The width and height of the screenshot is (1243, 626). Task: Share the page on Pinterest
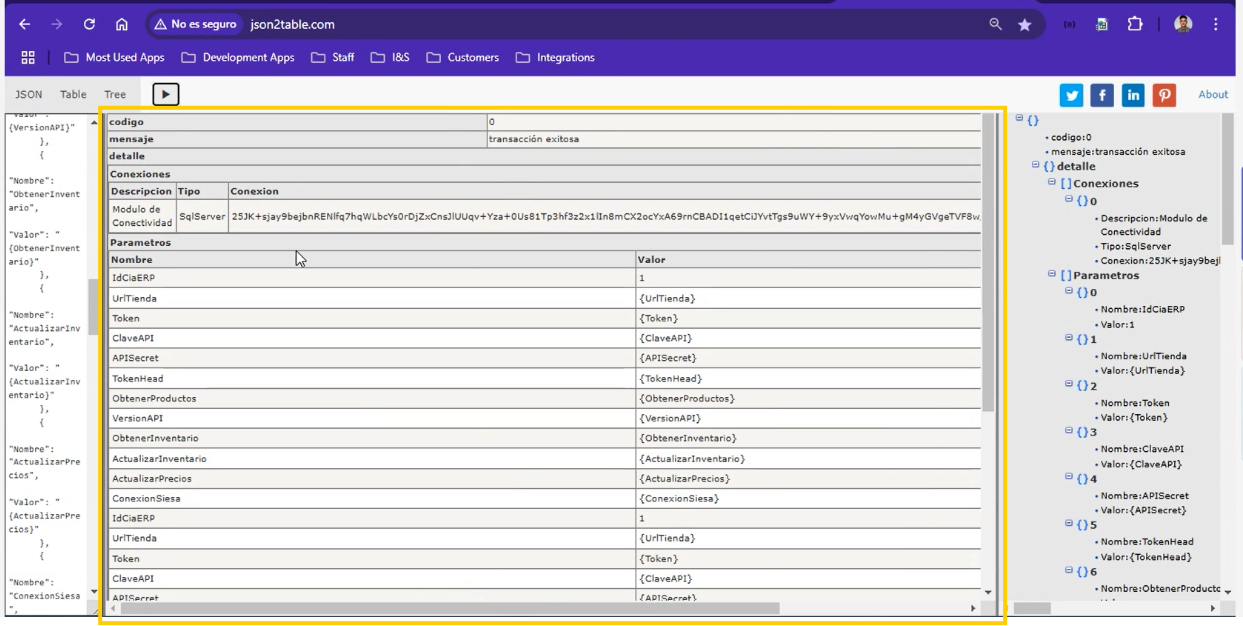[x=1164, y=95]
